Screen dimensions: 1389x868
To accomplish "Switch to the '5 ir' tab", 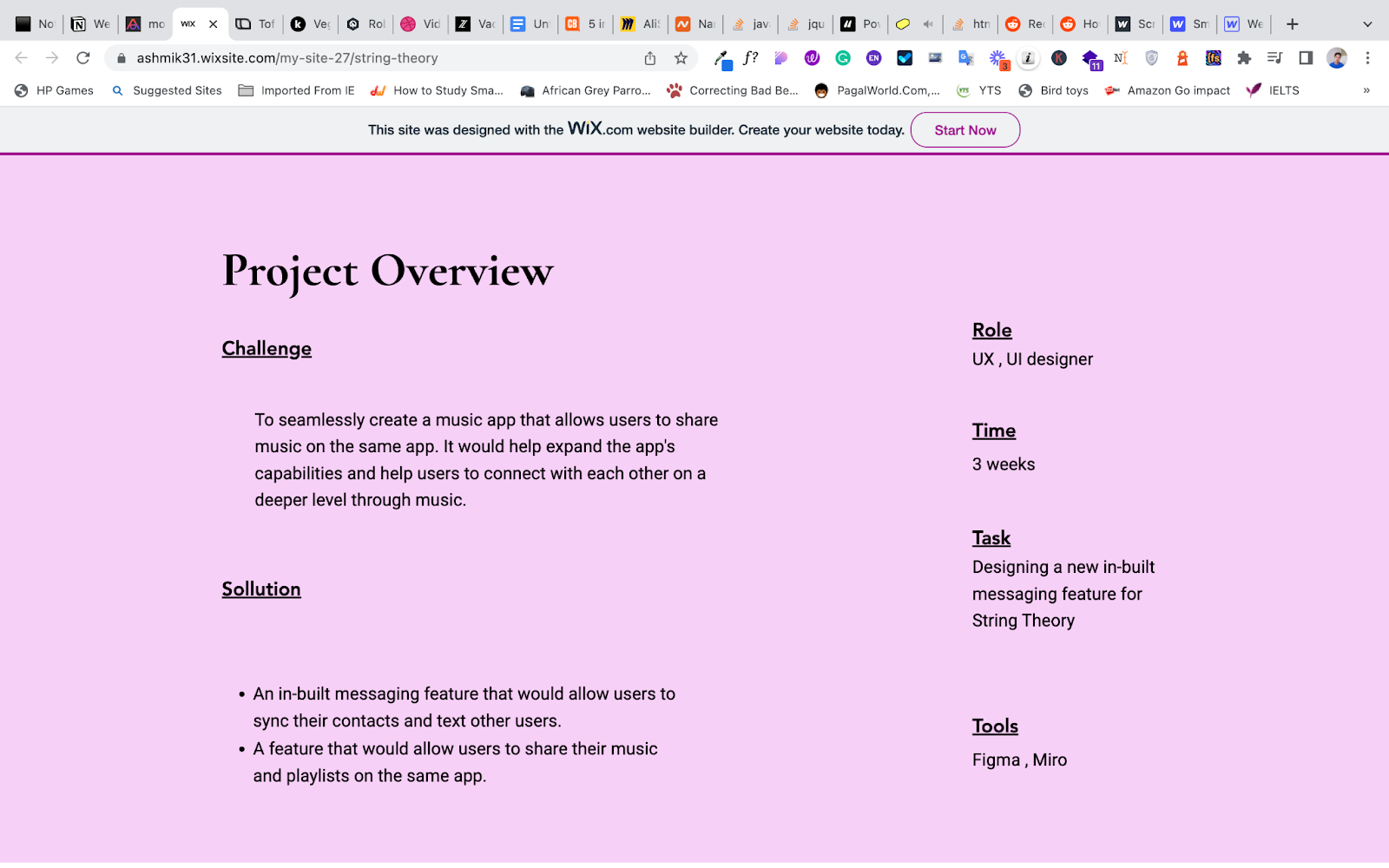I will 585,24.
